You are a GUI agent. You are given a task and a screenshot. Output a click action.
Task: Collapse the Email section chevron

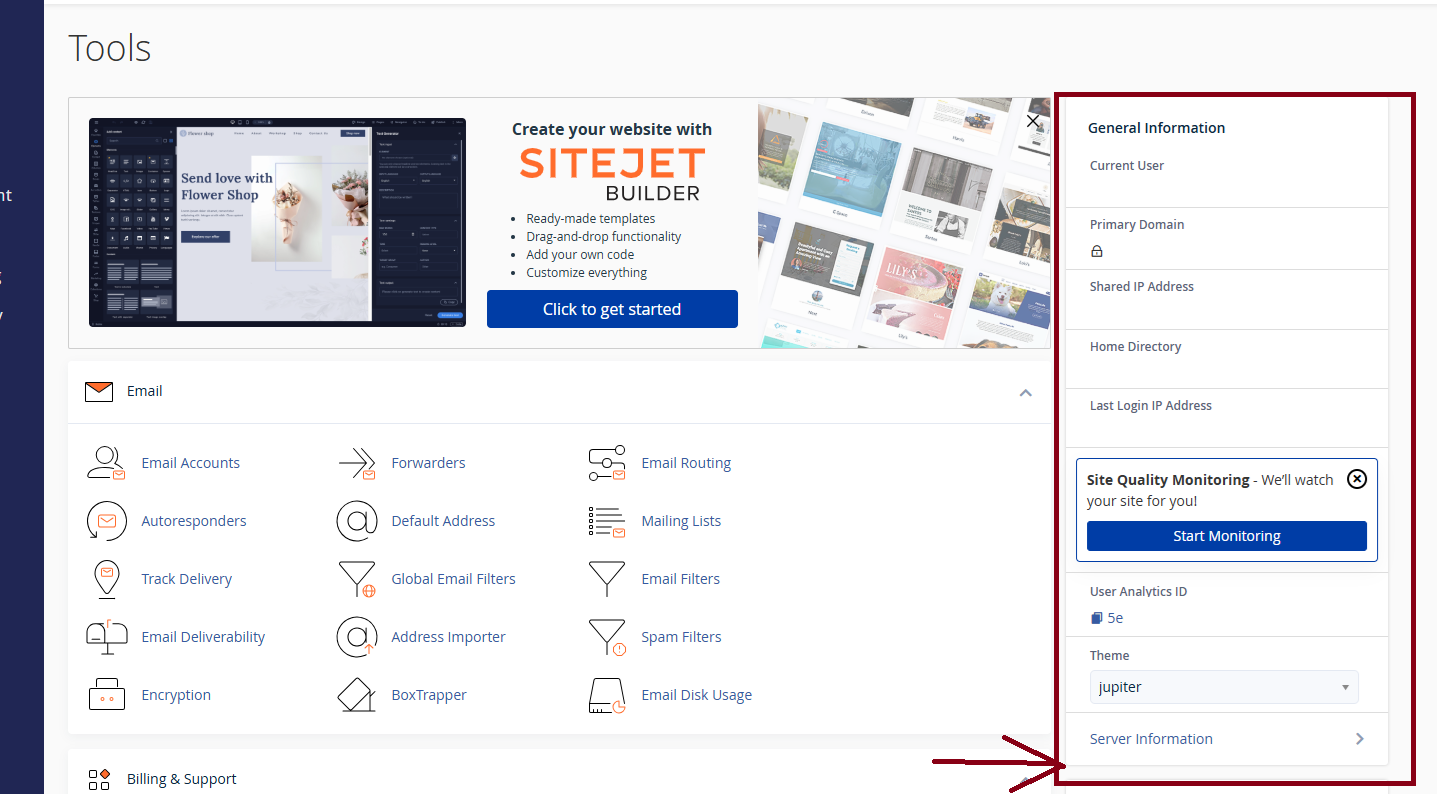[1025, 393]
